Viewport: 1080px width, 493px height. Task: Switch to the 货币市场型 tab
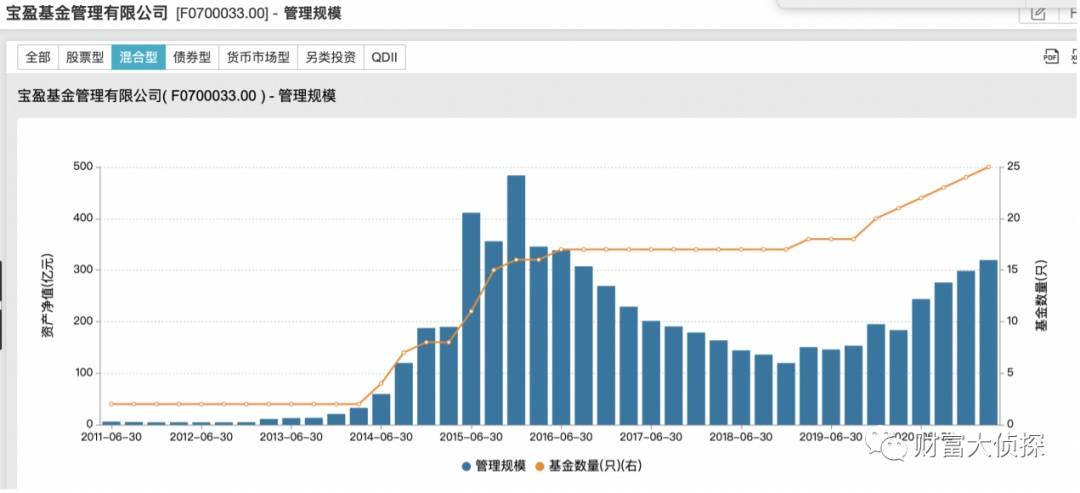point(258,57)
